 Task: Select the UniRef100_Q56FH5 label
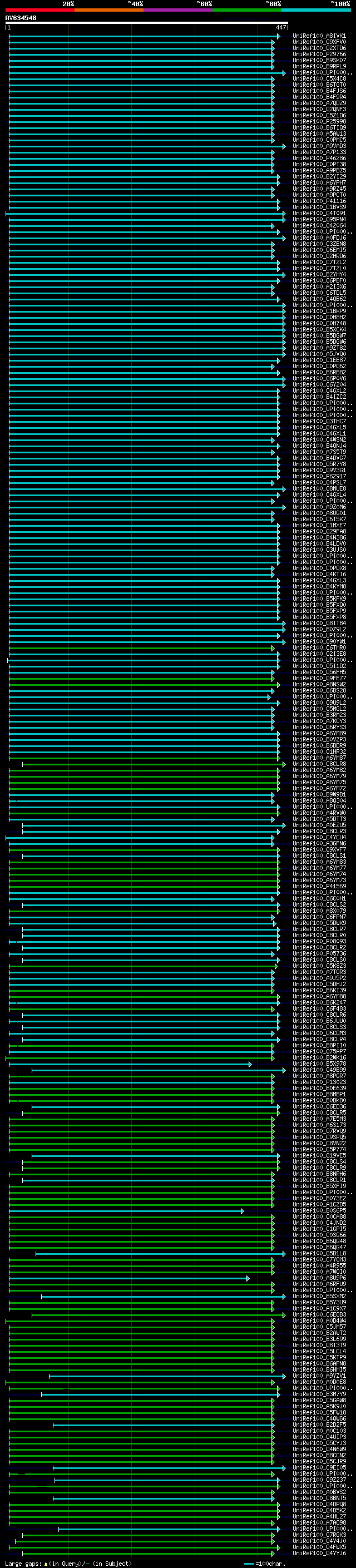click(319, 672)
